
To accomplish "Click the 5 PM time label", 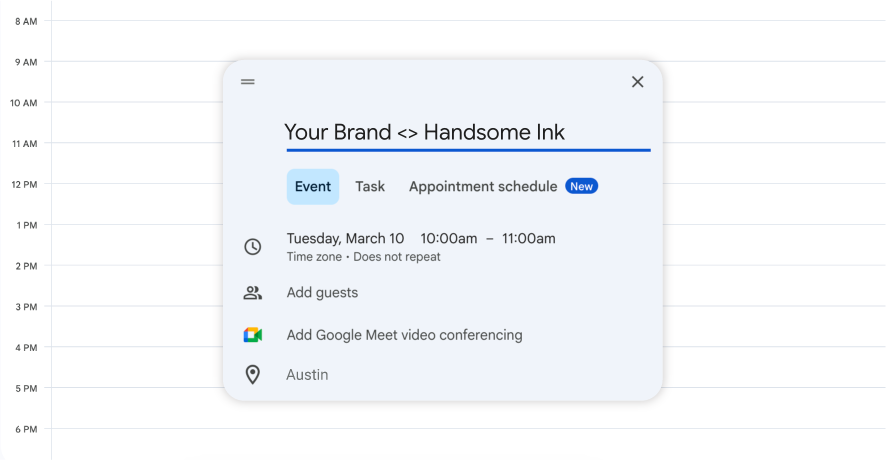I will point(26,388).
